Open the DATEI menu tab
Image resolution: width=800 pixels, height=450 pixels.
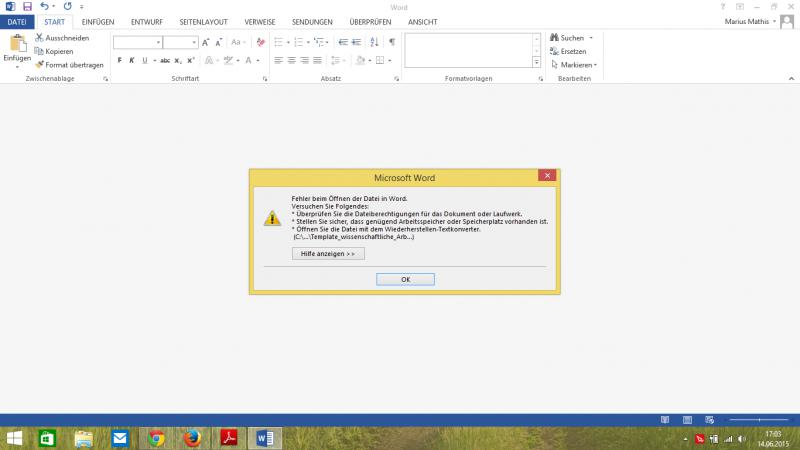click(17, 21)
